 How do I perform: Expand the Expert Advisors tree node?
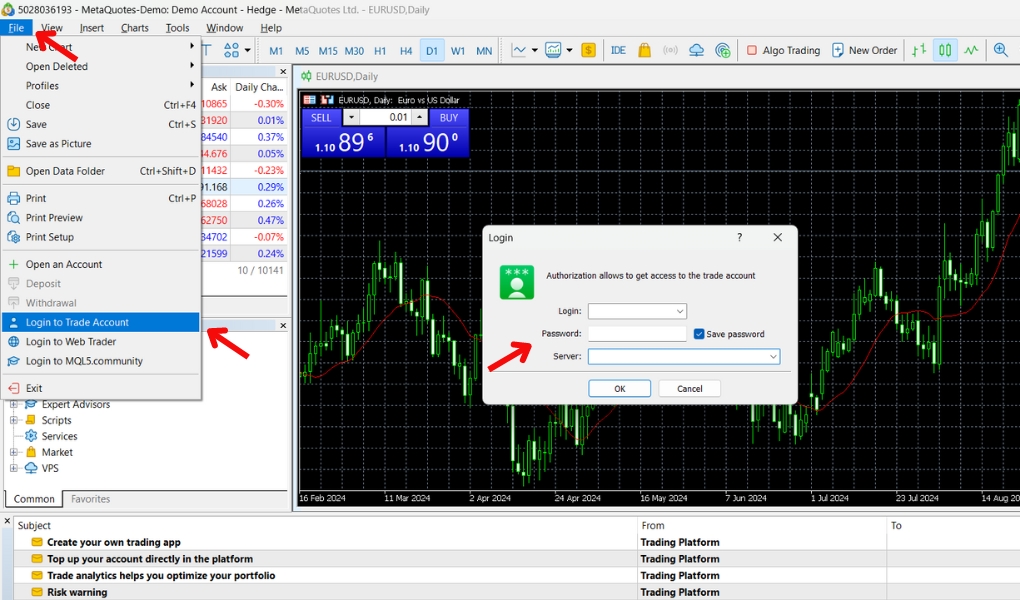[14, 405]
